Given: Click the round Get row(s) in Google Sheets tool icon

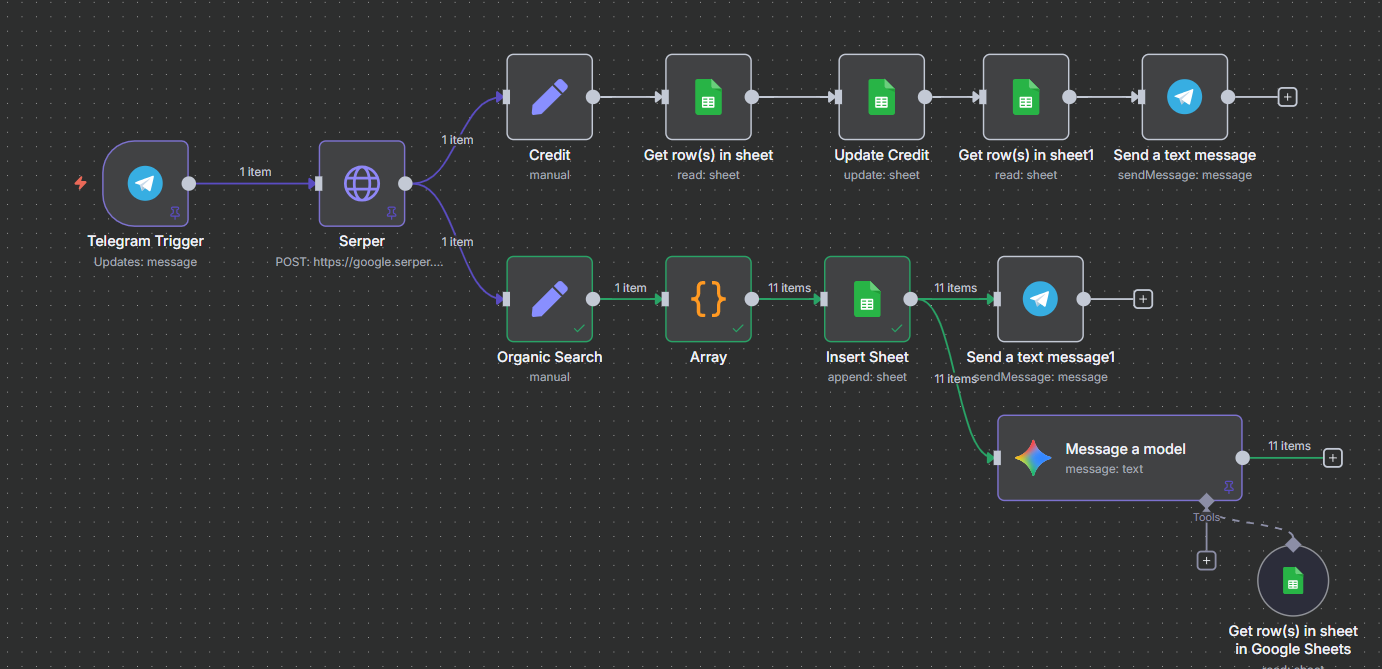Looking at the screenshot, I should coord(1292,579).
